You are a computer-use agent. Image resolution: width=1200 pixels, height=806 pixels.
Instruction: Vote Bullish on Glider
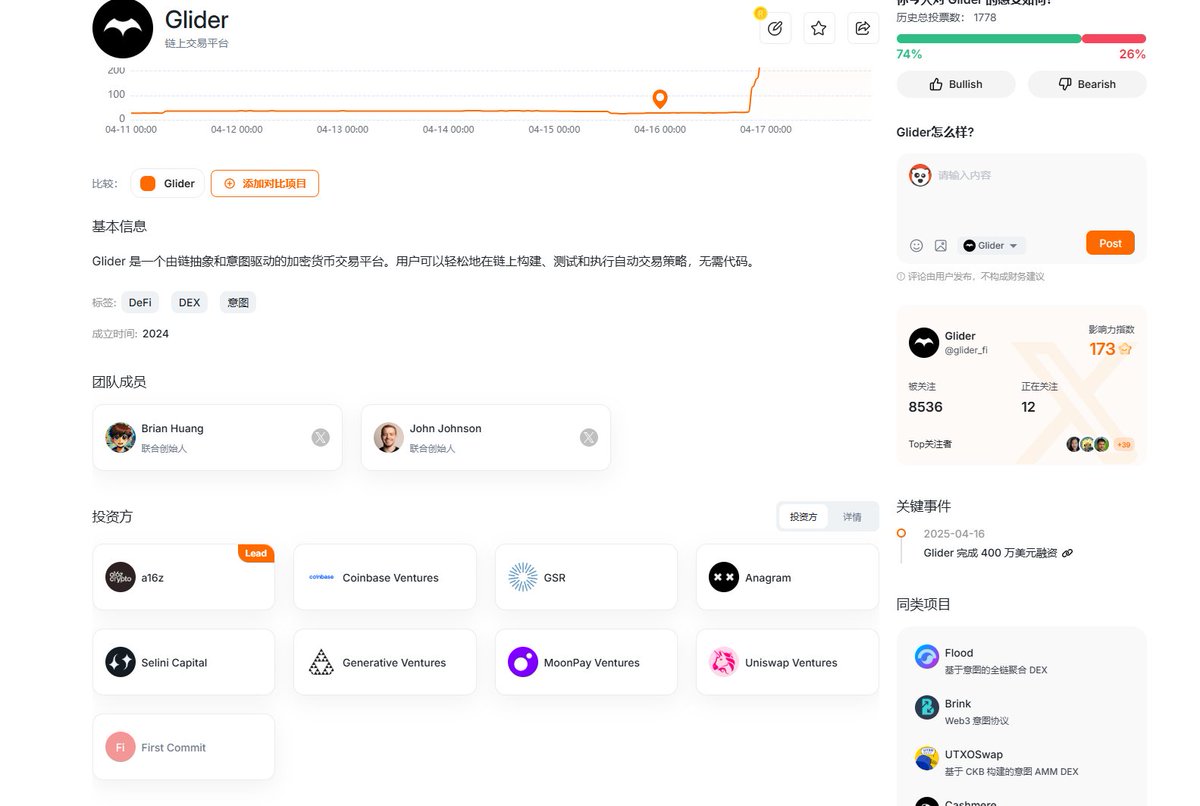tap(956, 84)
